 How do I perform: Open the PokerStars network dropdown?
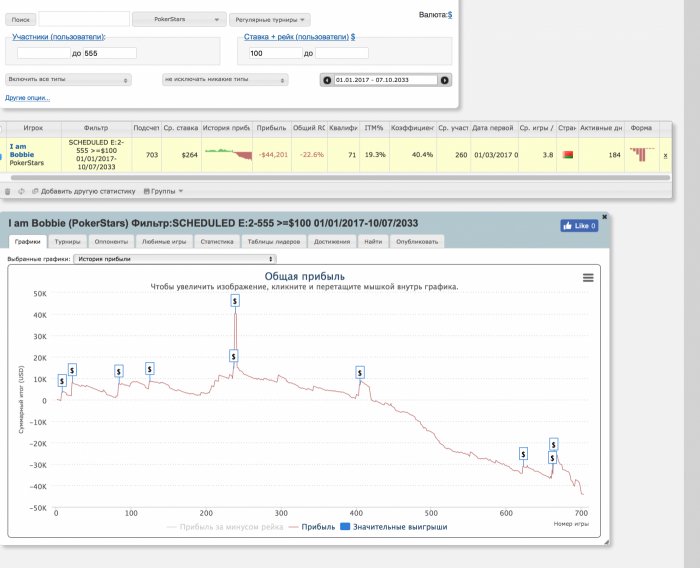pyautogui.click(x=179, y=19)
